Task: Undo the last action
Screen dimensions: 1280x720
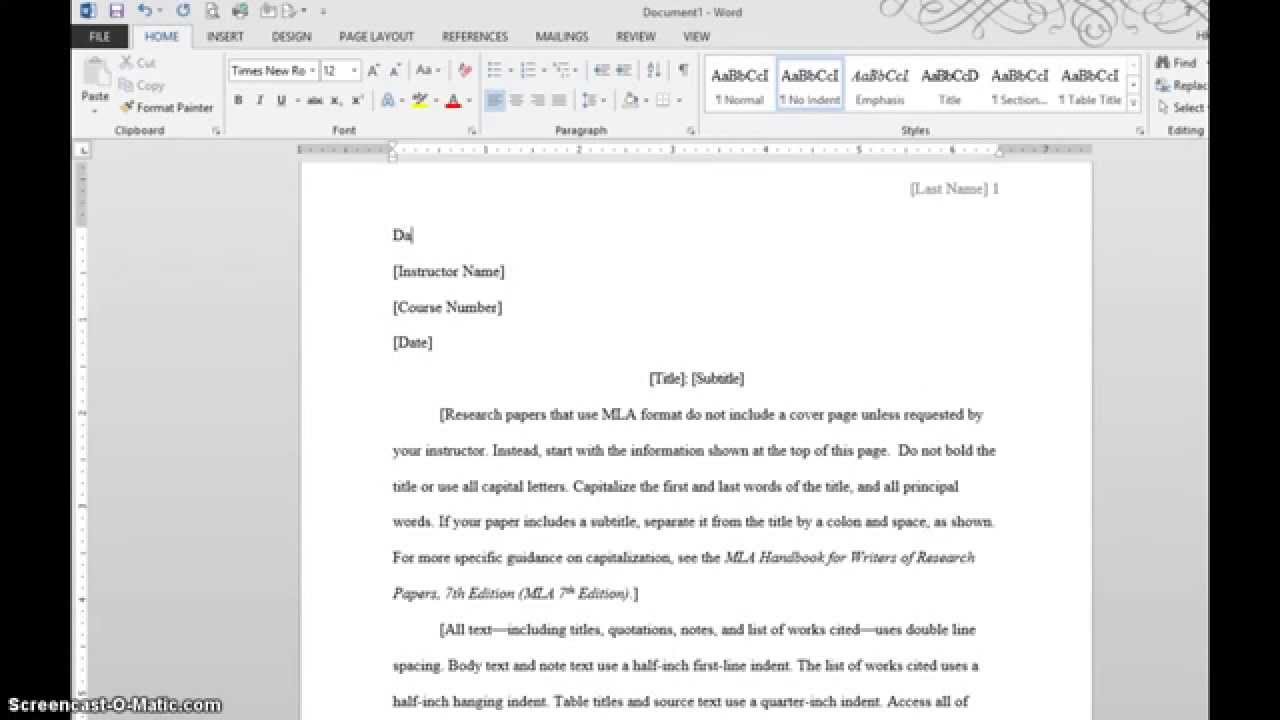Action: pyautogui.click(x=145, y=11)
